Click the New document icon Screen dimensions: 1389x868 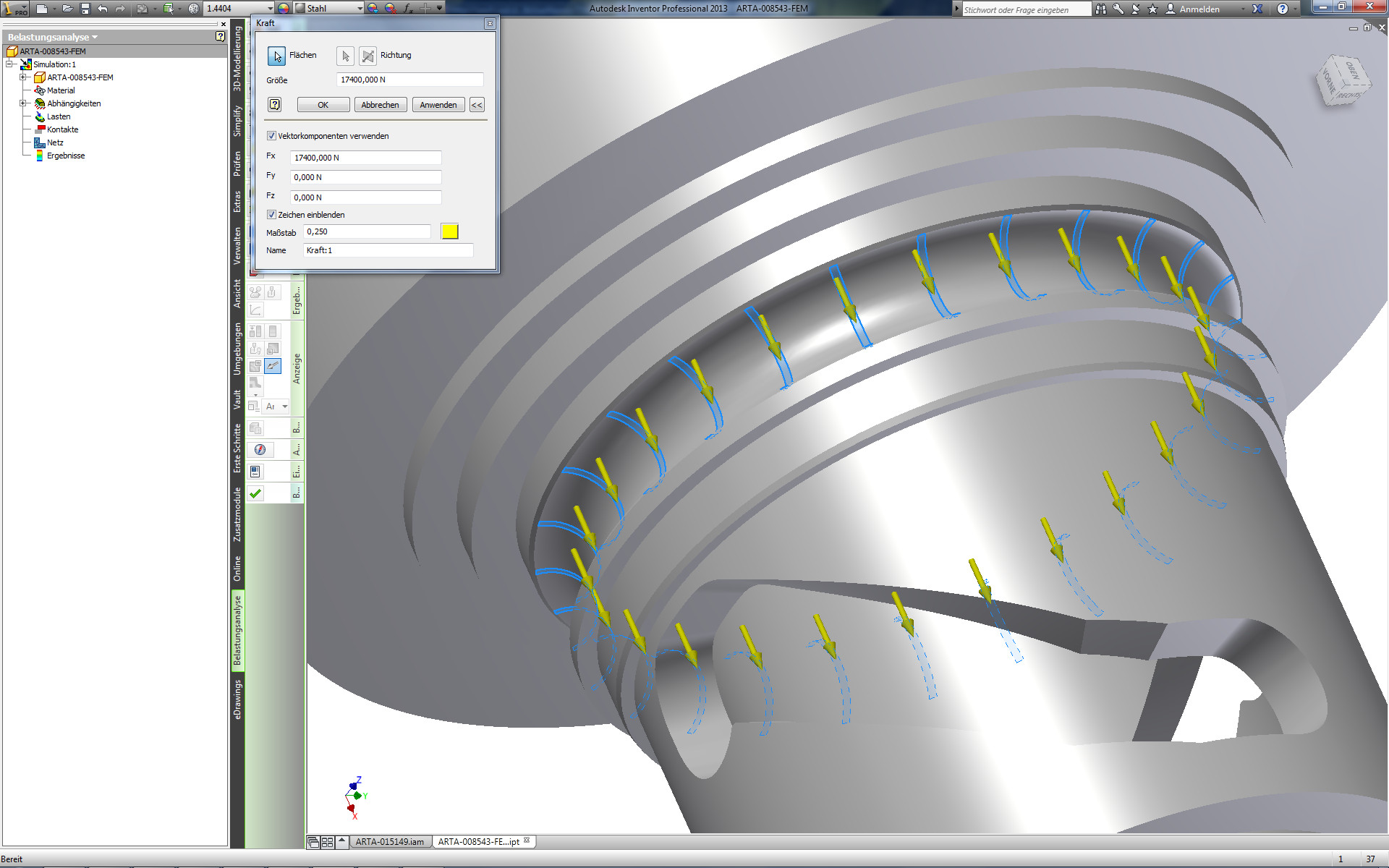tap(42, 9)
